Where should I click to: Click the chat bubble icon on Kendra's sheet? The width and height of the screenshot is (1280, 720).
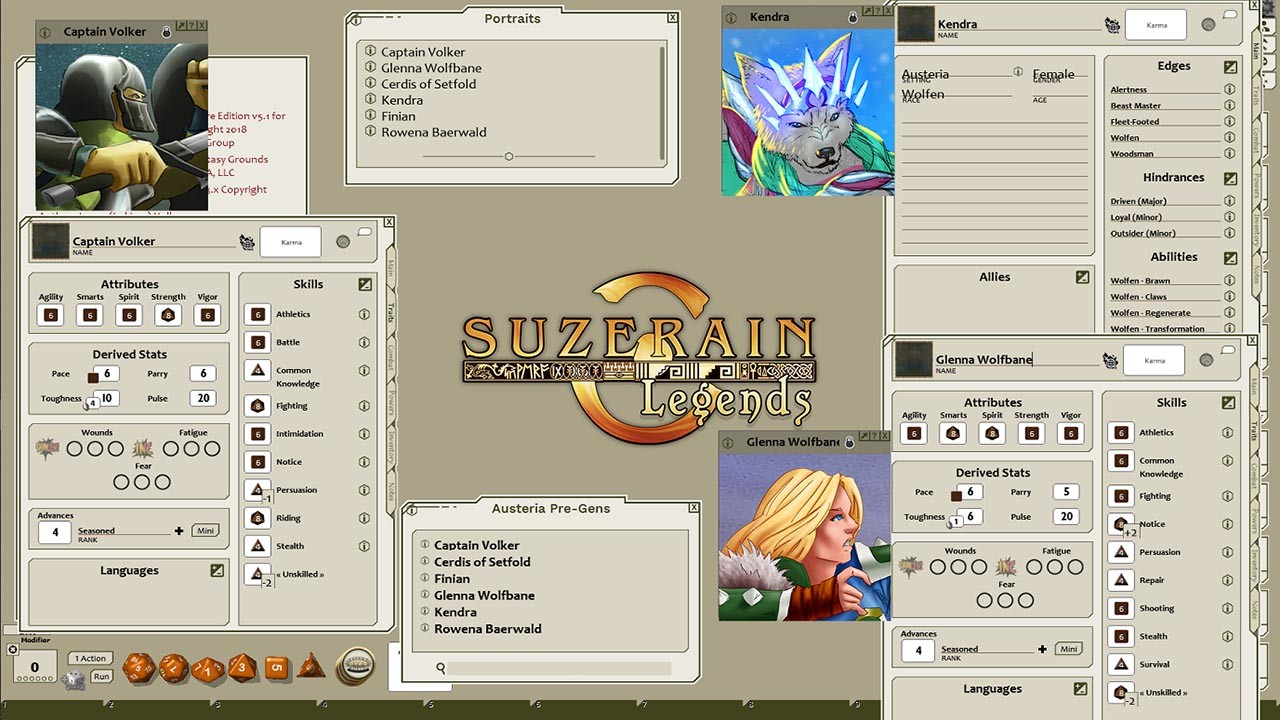(1231, 13)
